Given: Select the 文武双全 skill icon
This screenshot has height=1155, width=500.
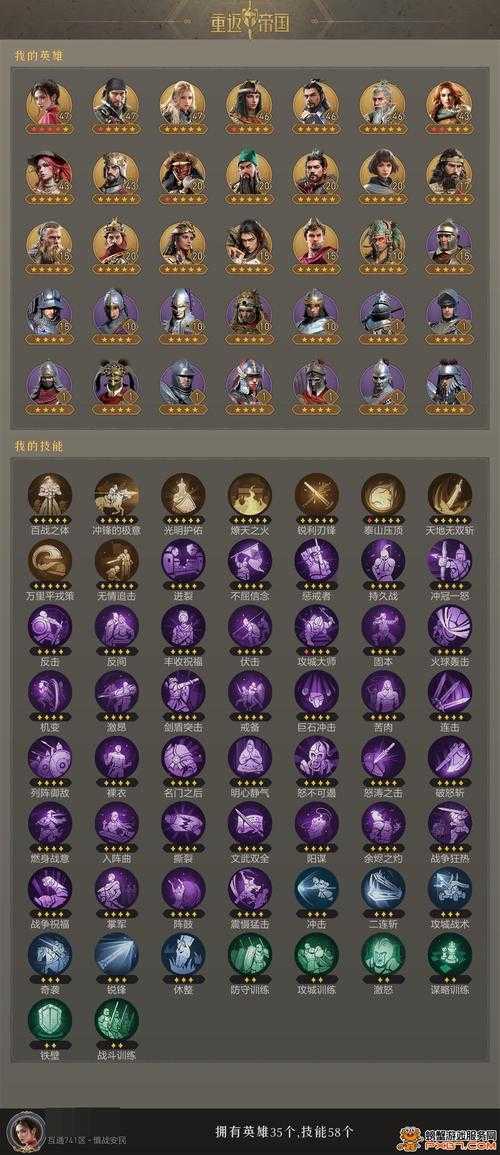Looking at the screenshot, I should tap(250, 823).
